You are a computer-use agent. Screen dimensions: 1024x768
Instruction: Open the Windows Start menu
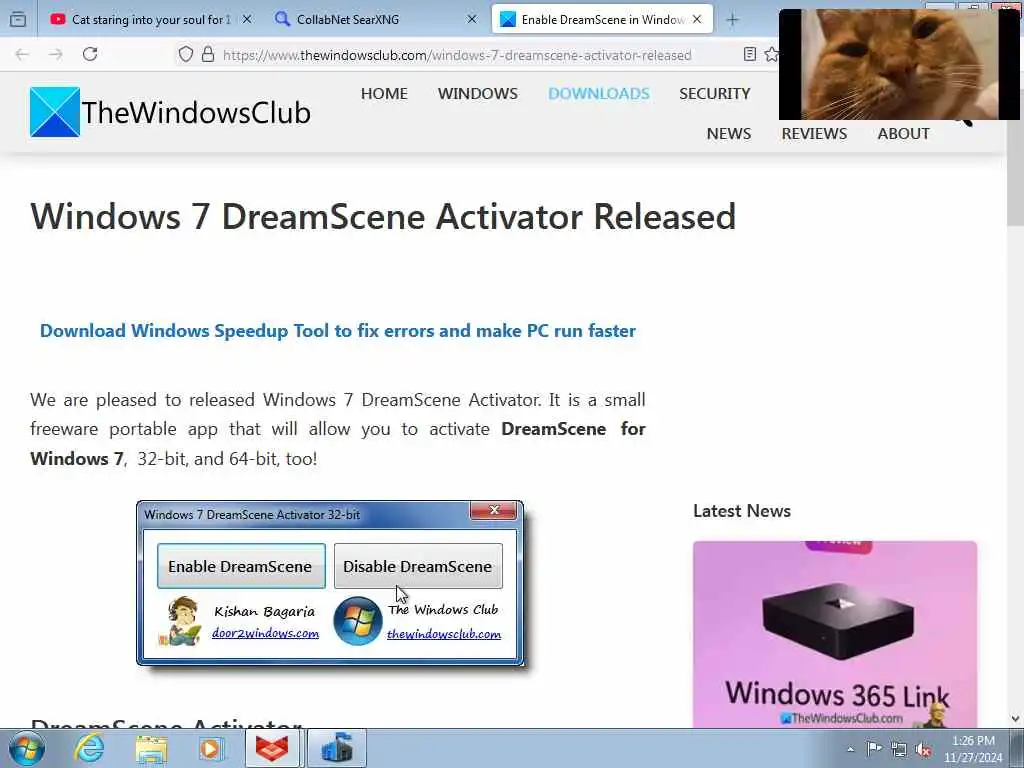point(27,748)
